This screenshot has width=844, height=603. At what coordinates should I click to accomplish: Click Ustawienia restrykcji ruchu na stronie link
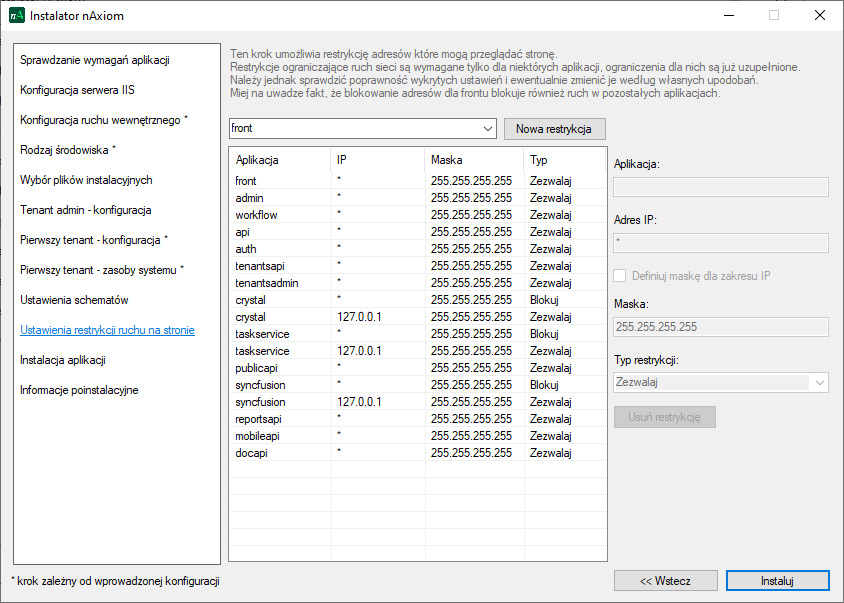[108, 330]
